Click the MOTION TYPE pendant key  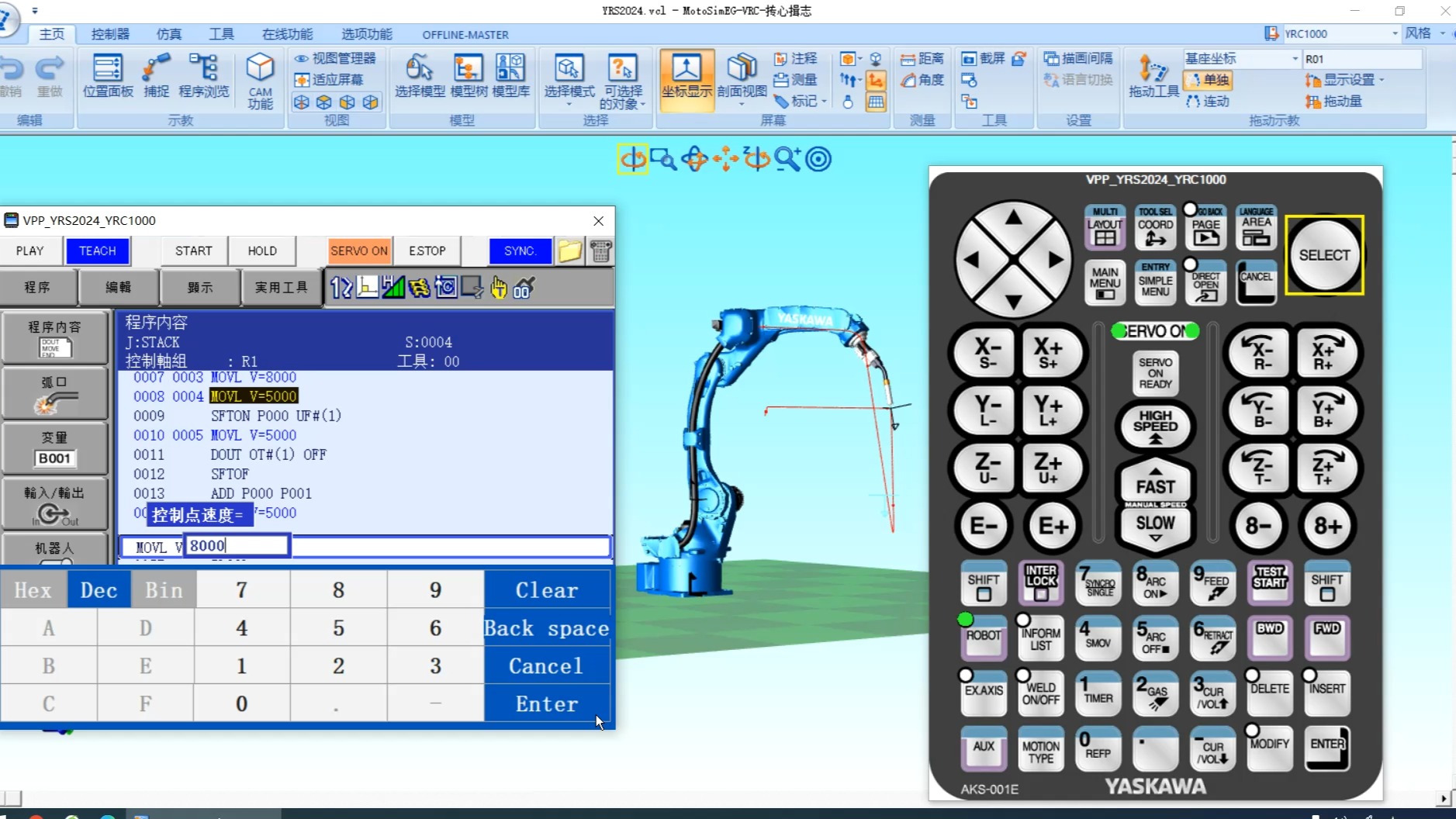tap(1041, 749)
